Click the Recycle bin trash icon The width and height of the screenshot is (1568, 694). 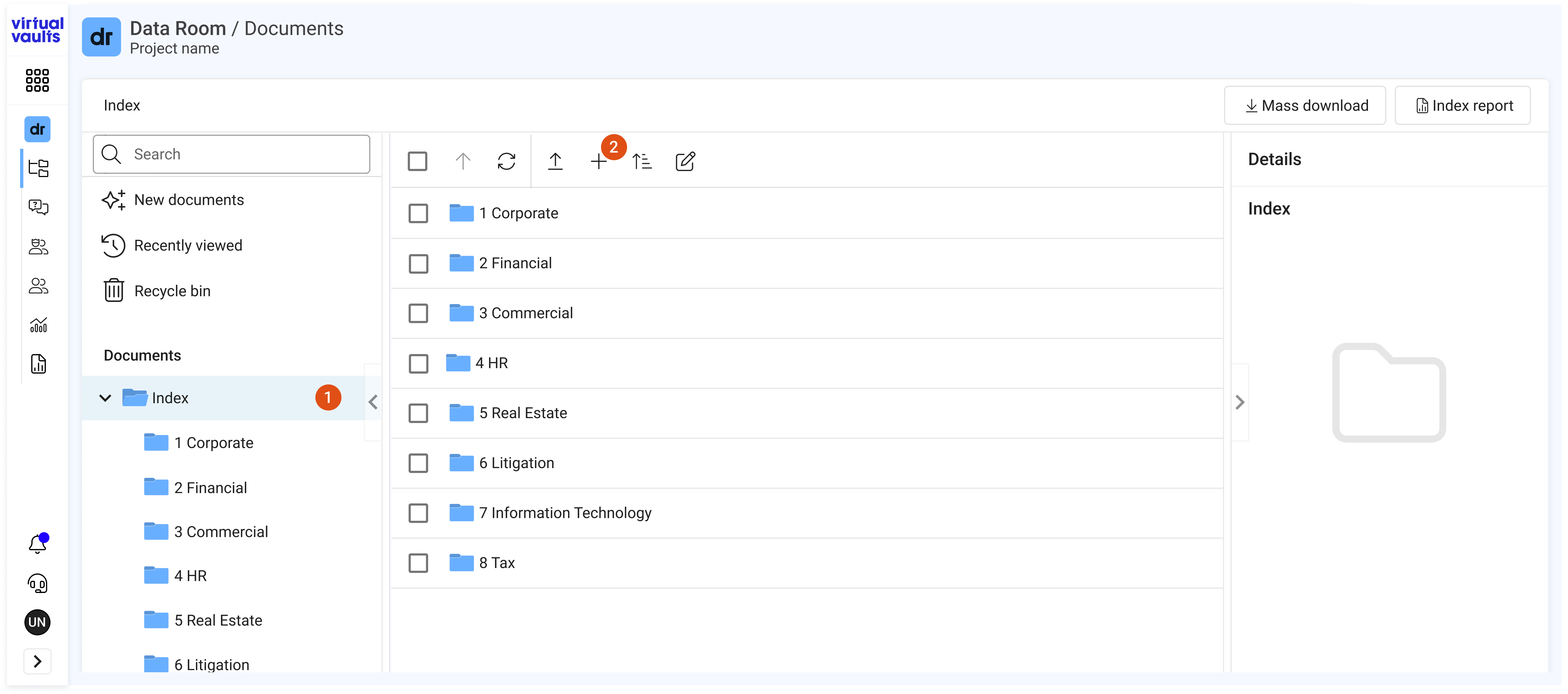click(x=114, y=290)
